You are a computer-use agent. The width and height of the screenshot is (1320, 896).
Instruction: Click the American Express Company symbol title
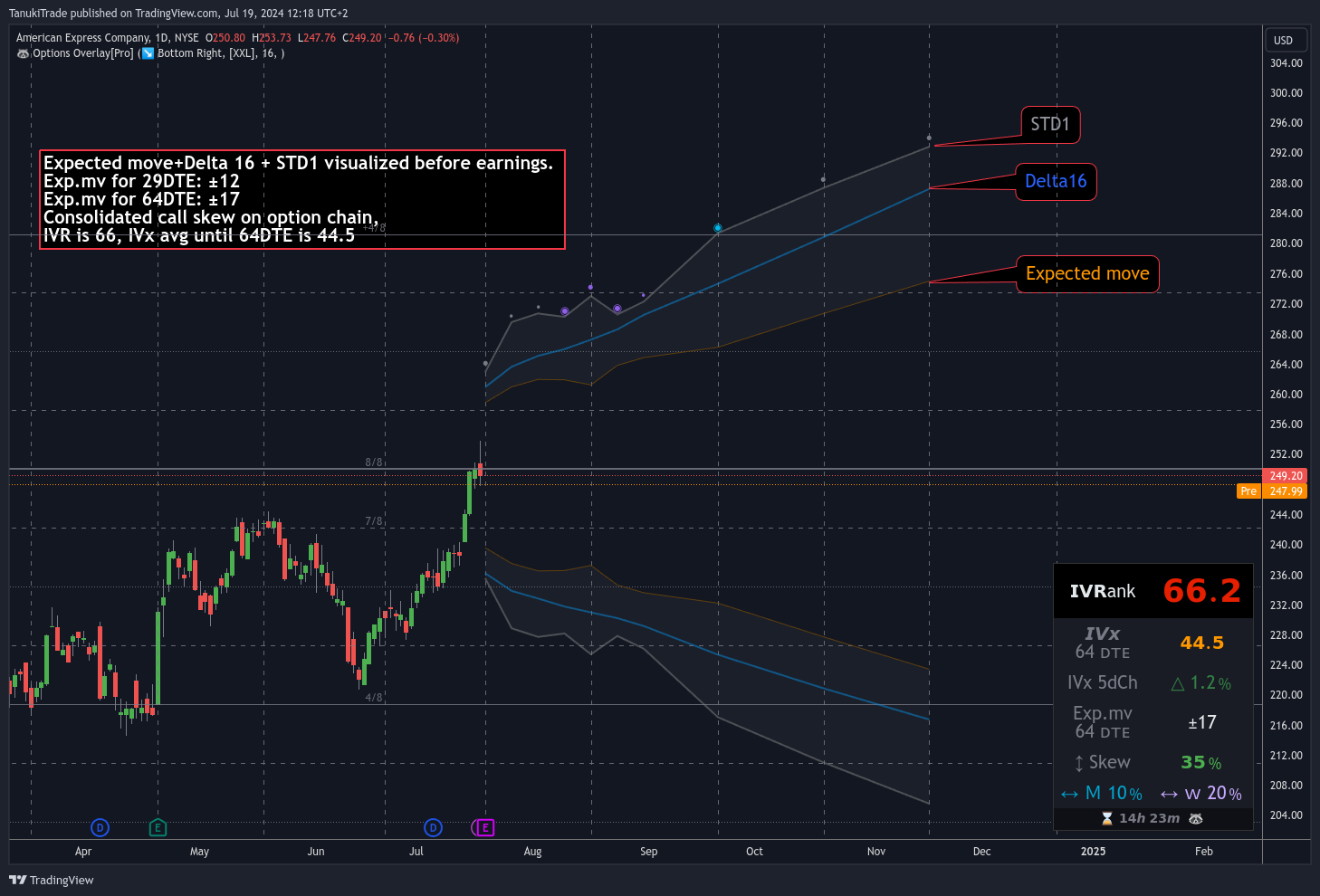[x=82, y=38]
